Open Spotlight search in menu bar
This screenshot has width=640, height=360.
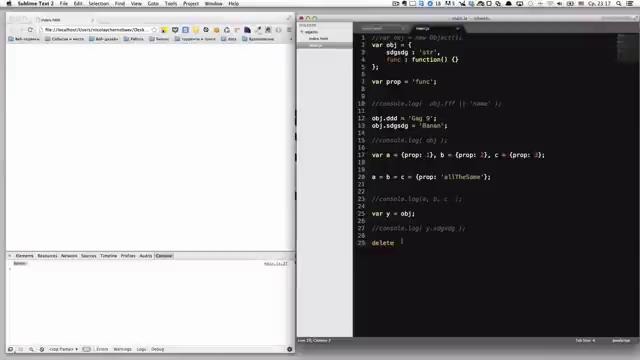(x=619, y=4)
